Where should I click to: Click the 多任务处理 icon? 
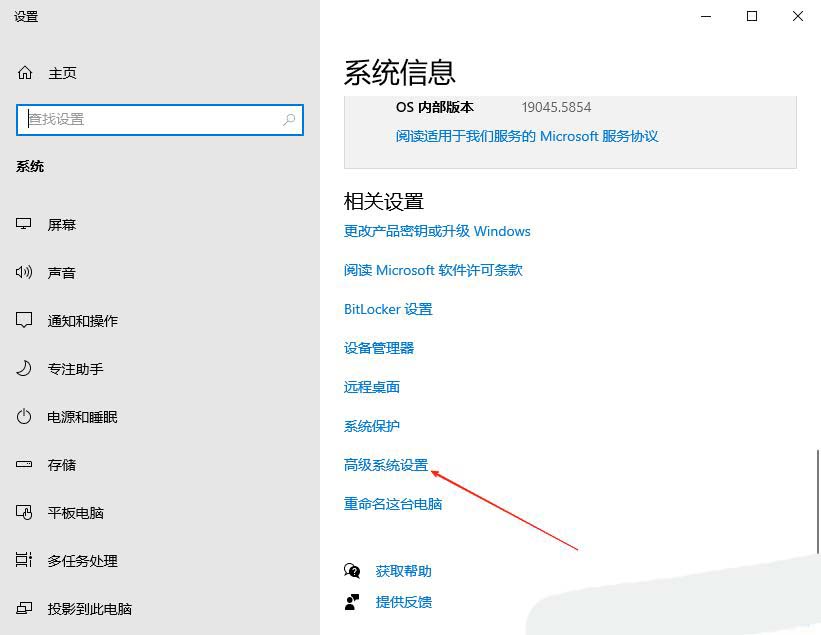(24, 560)
